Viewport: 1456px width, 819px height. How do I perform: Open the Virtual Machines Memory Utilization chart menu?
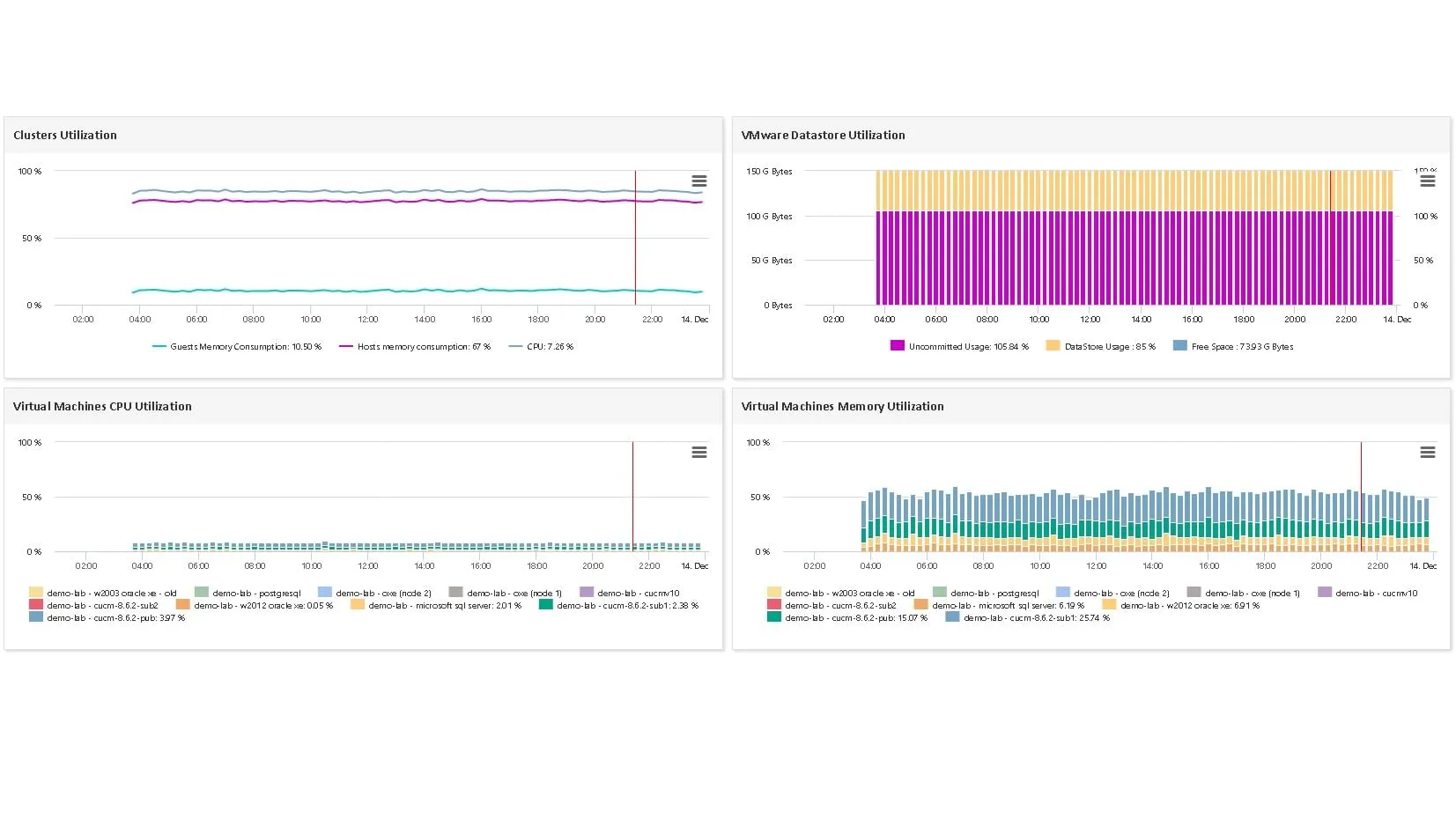tap(1428, 452)
